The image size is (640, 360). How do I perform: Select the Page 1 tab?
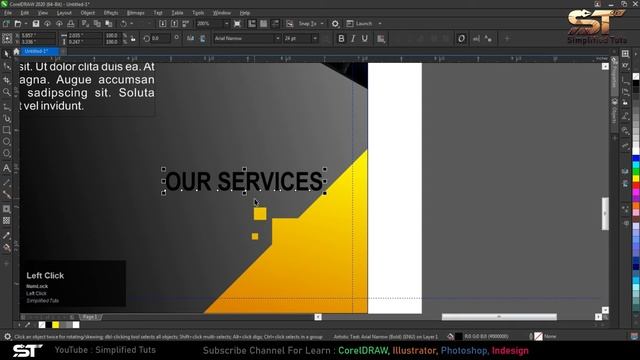(90, 317)
